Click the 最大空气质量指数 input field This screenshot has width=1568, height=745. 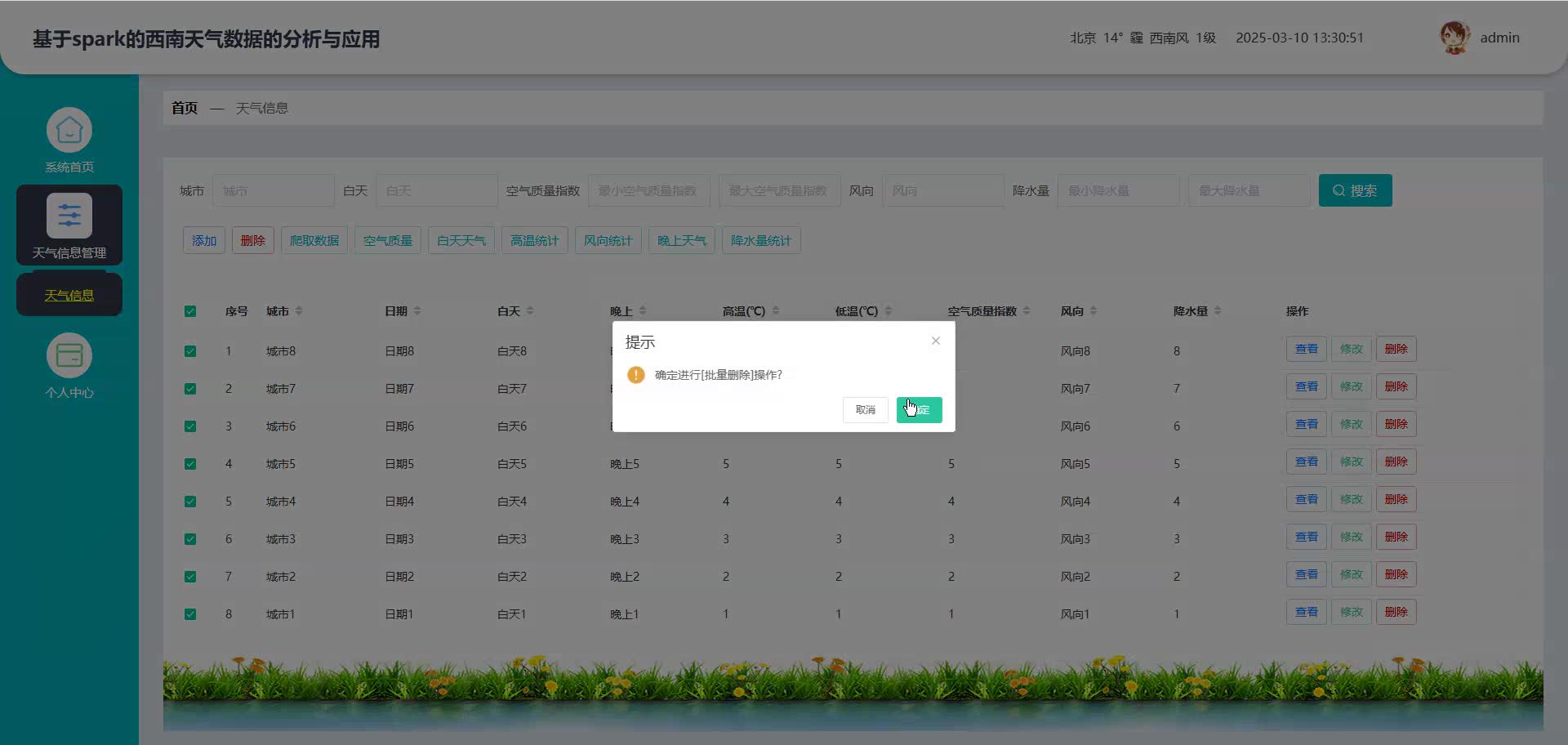pyautogui.click(x=780, y=190)
